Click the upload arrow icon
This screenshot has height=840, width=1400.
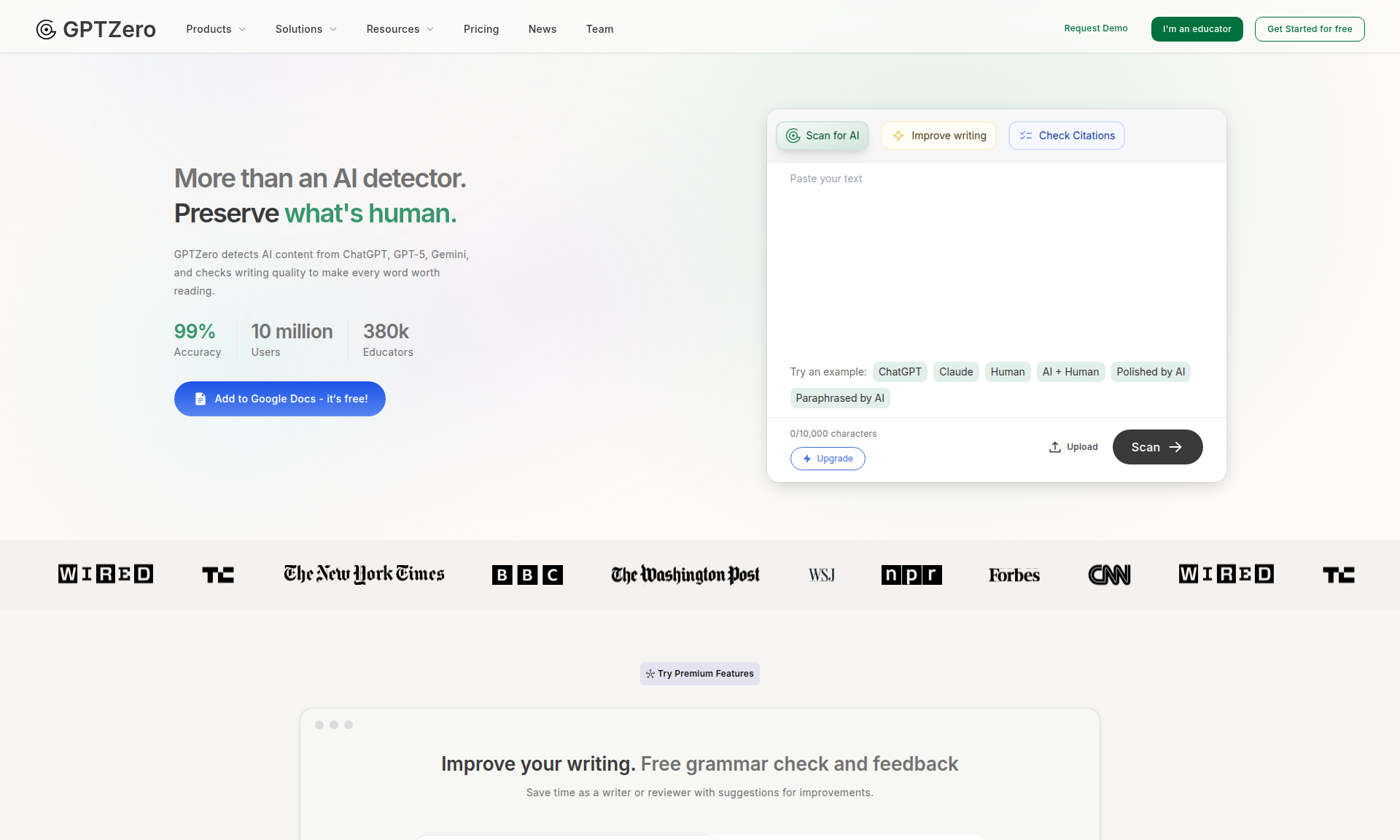(1054, 447)
